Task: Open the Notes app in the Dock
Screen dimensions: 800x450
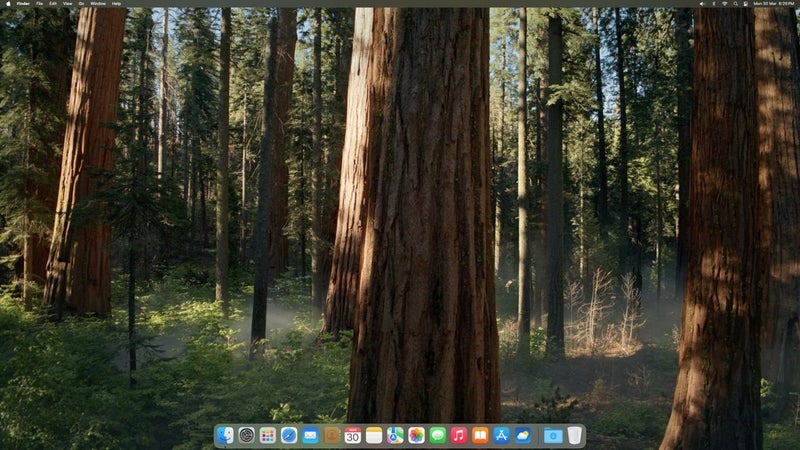Action: [374, 435]
